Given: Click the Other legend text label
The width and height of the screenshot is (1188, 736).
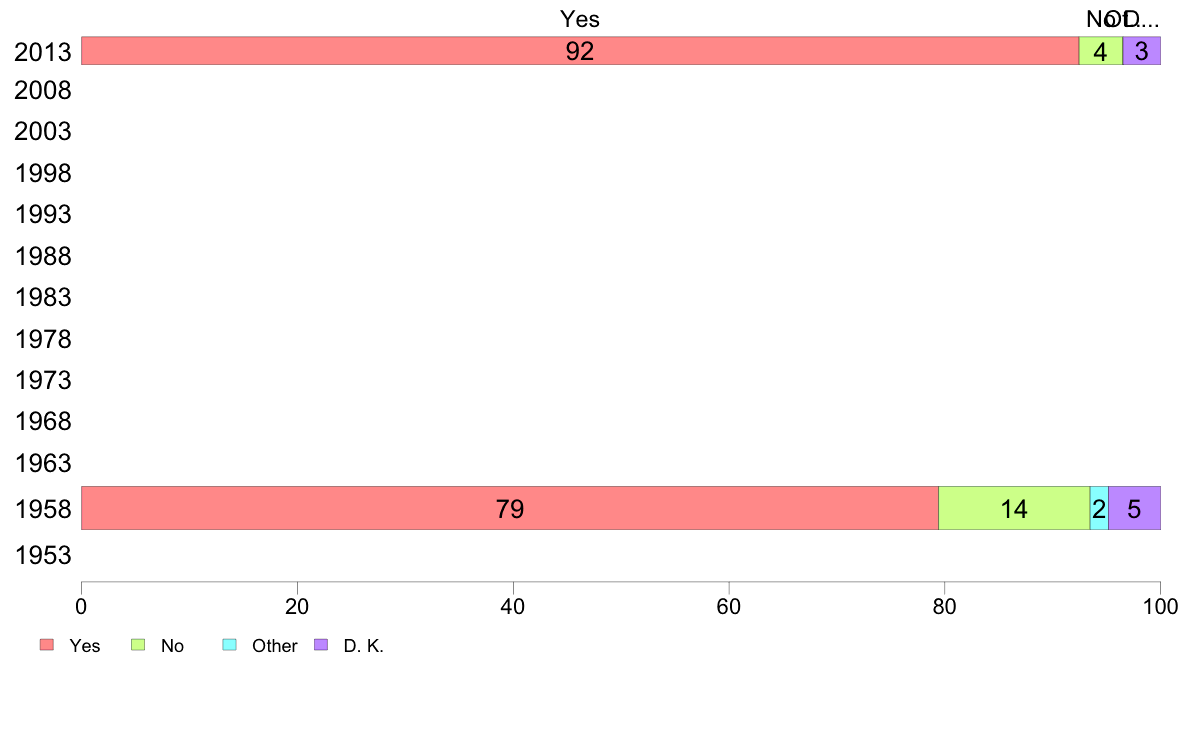Looking at the screenshot, I should coord(274,646).
